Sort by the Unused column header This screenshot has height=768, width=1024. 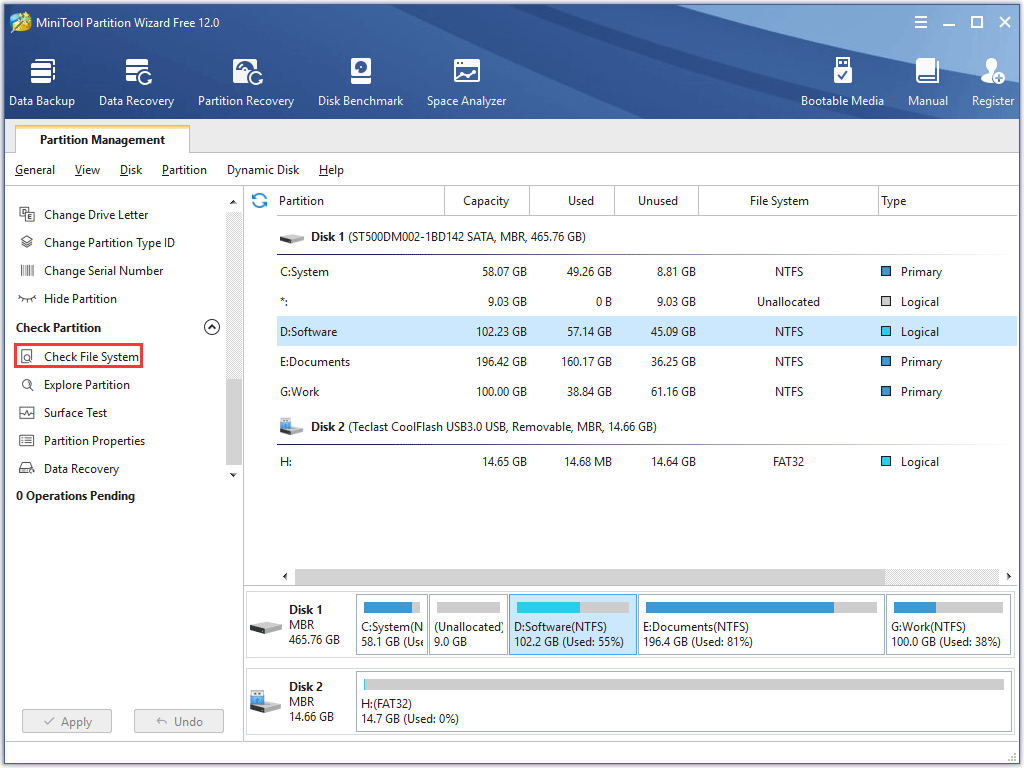[x=657, y=200]
